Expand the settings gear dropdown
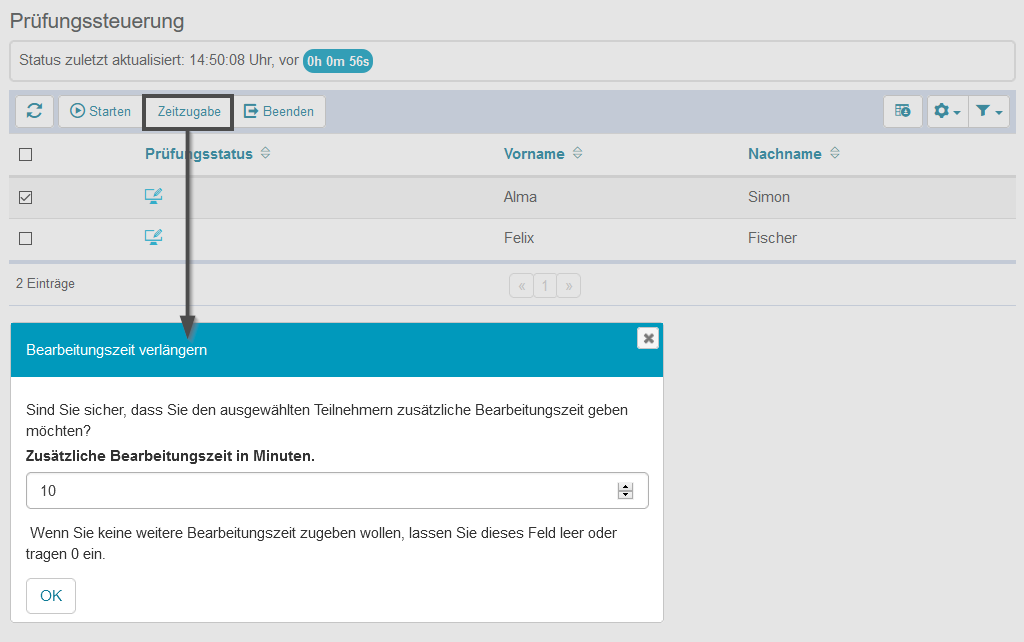 tap(957, 111)
